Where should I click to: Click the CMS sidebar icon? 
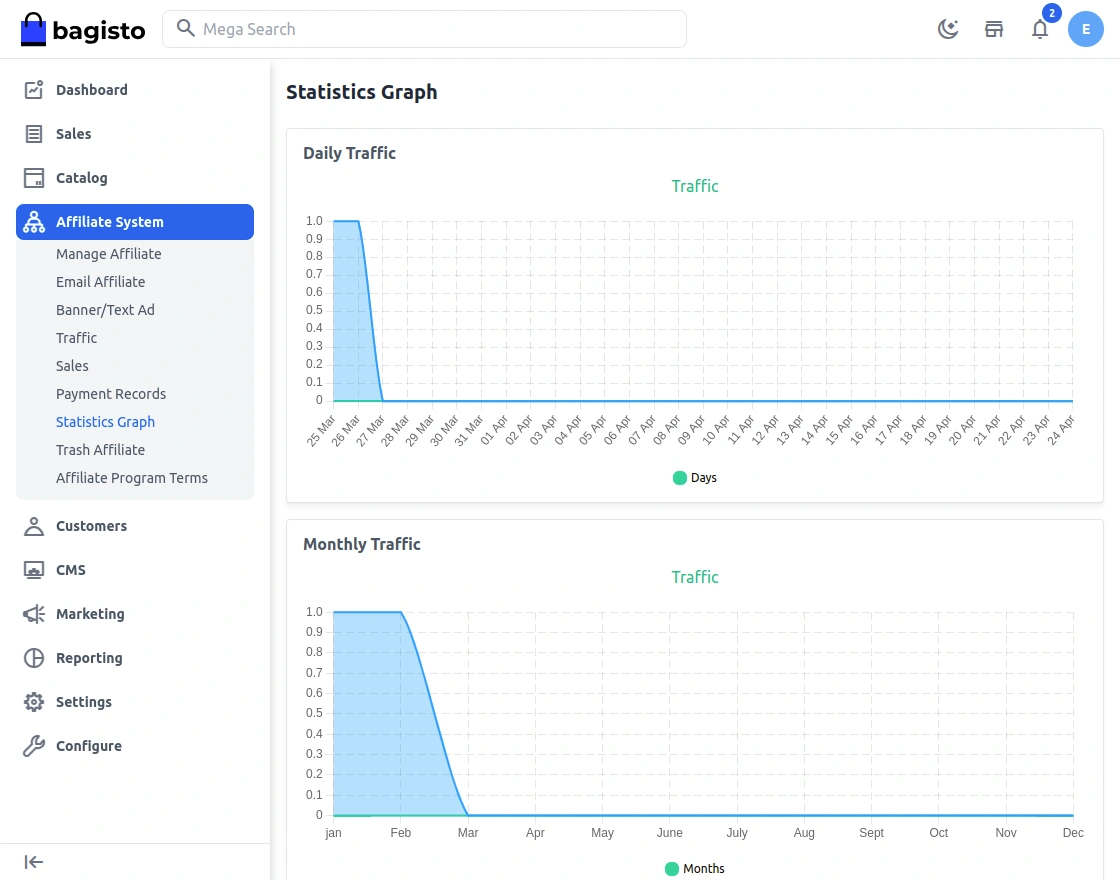pos(32,569)
